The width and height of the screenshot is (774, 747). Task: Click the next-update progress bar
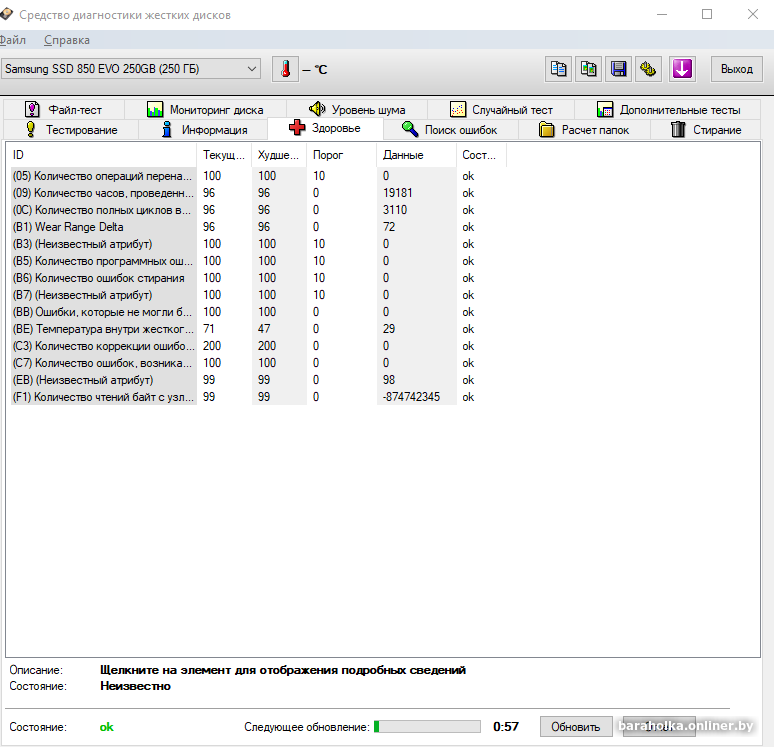[x=427, y=726]
